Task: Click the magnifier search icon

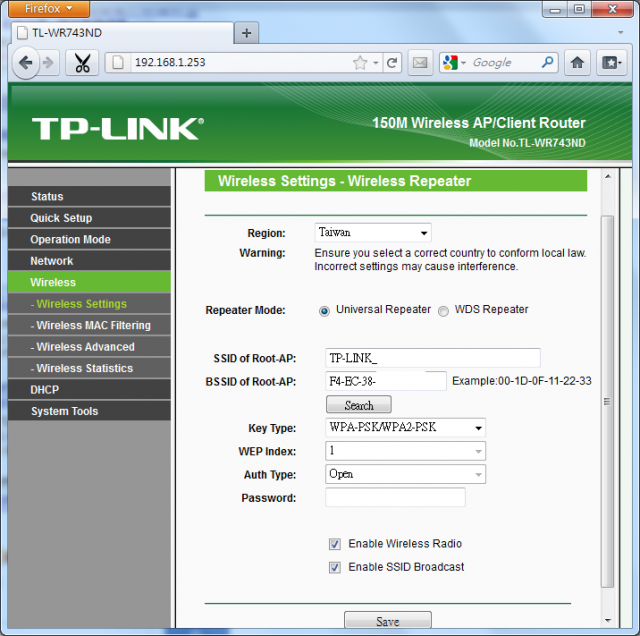Action: coord(547,62)
